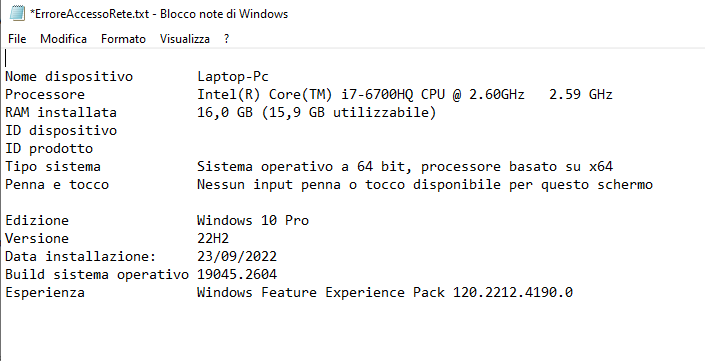Image resolution: width=705 pixels, height=361 pixels.
Task: Open the Formato menu
Action: (123, 39)
